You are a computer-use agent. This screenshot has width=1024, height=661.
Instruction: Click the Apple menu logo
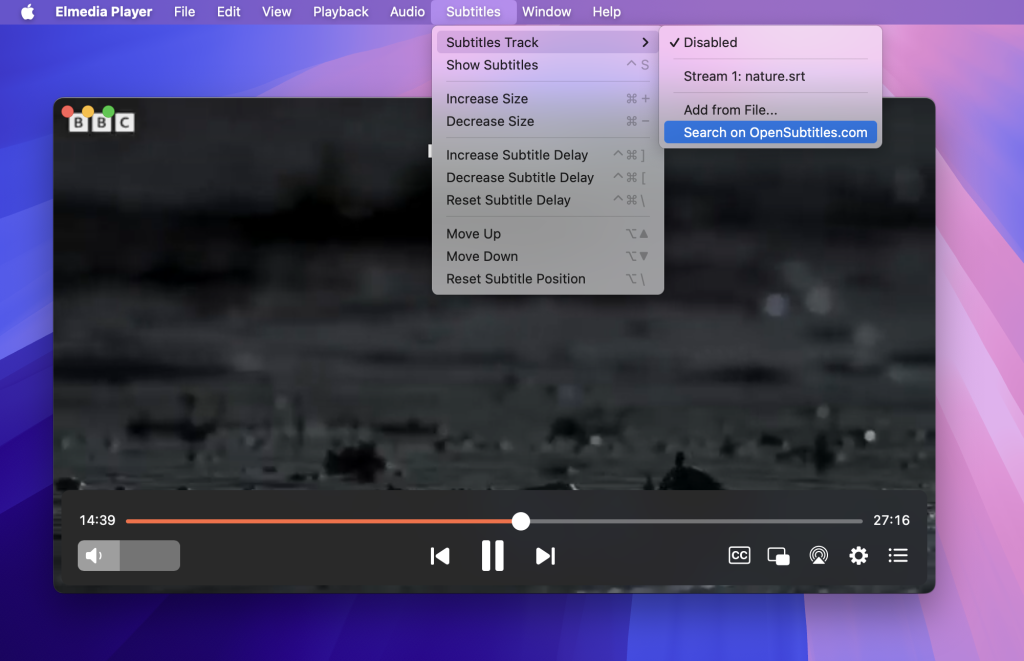pyautogui.click(x=27, y=12)
